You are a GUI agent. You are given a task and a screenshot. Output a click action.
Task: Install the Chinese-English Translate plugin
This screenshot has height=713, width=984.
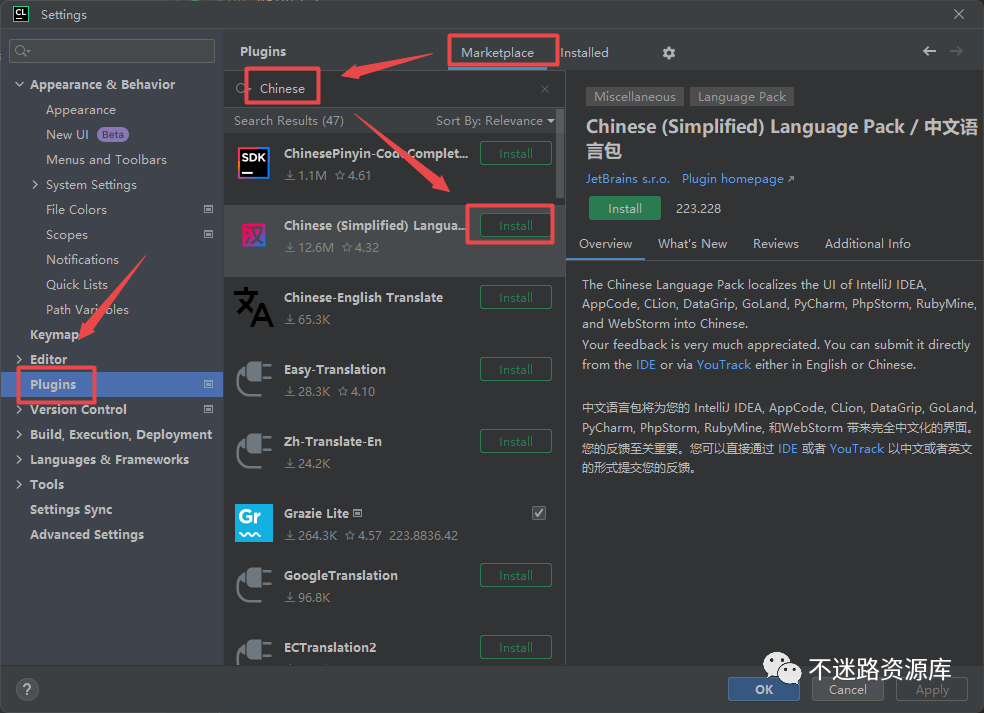tap(516, 298)
